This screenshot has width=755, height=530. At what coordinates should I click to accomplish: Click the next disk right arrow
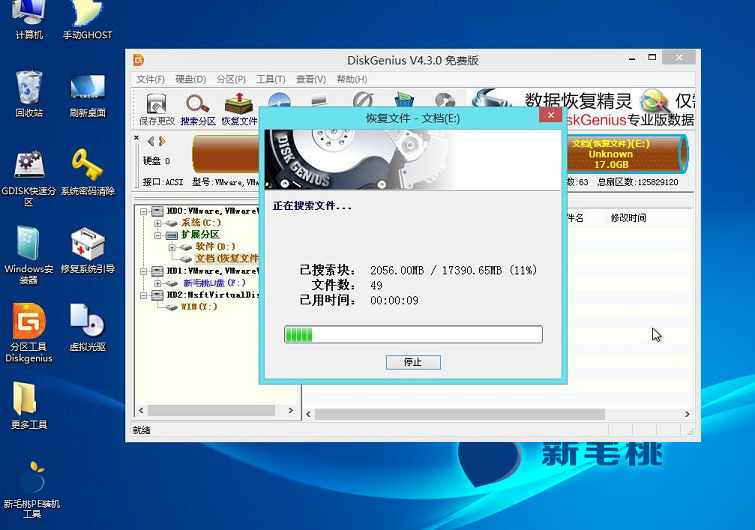(x=162, y=141)
